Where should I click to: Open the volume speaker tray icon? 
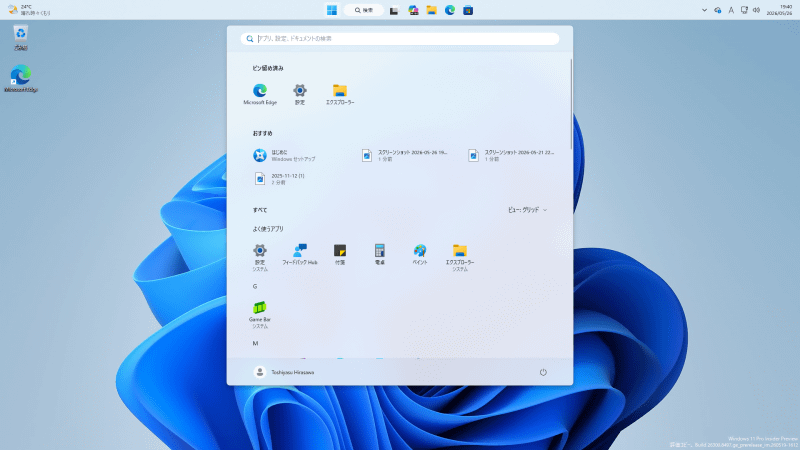point(757,10)
